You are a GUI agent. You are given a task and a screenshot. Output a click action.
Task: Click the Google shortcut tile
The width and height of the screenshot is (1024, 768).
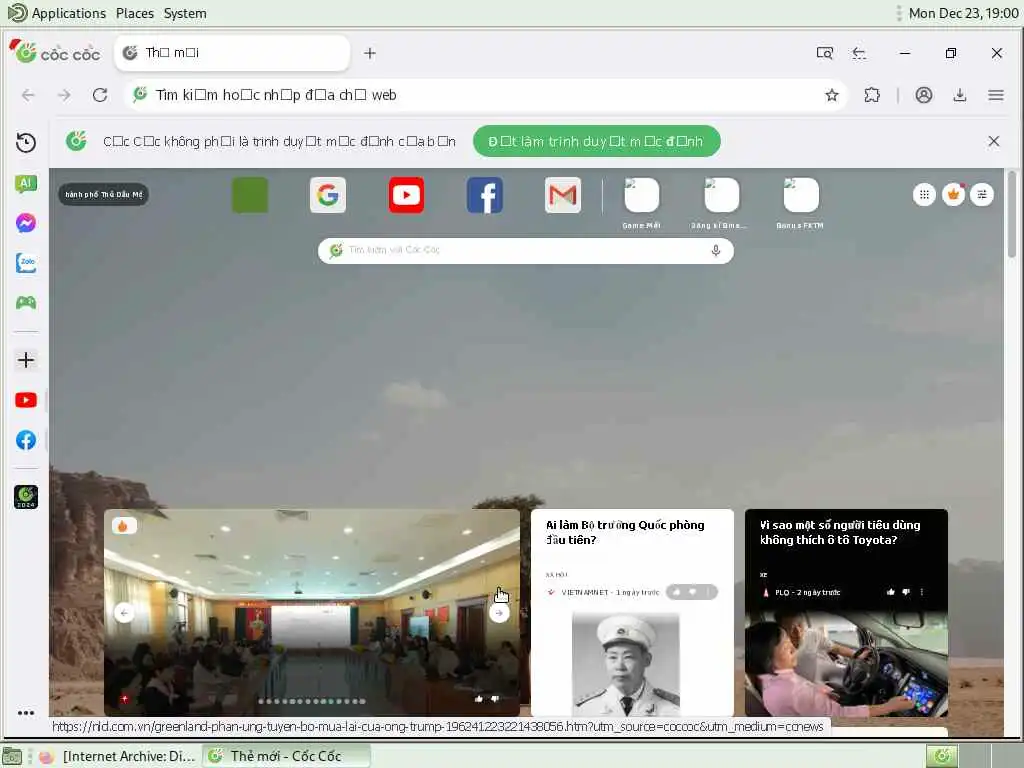(328, 195)
